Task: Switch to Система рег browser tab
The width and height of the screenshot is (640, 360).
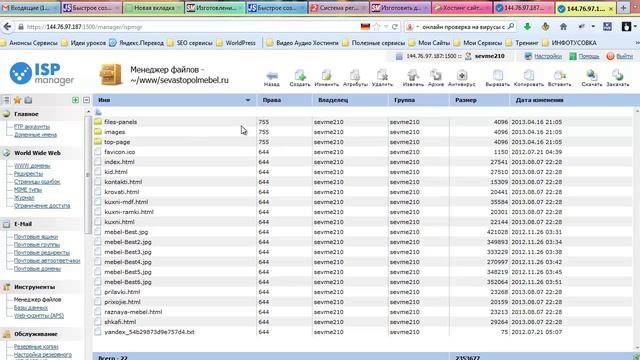Action: click(338, 8)
